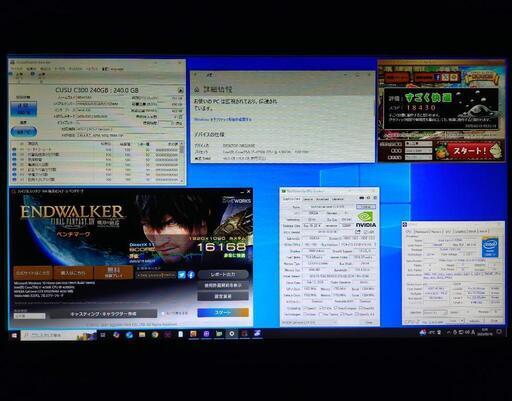This screenshot has width=512, height=401.
Task: Click the キャラクター作成 button
Action: coord(103,314)
